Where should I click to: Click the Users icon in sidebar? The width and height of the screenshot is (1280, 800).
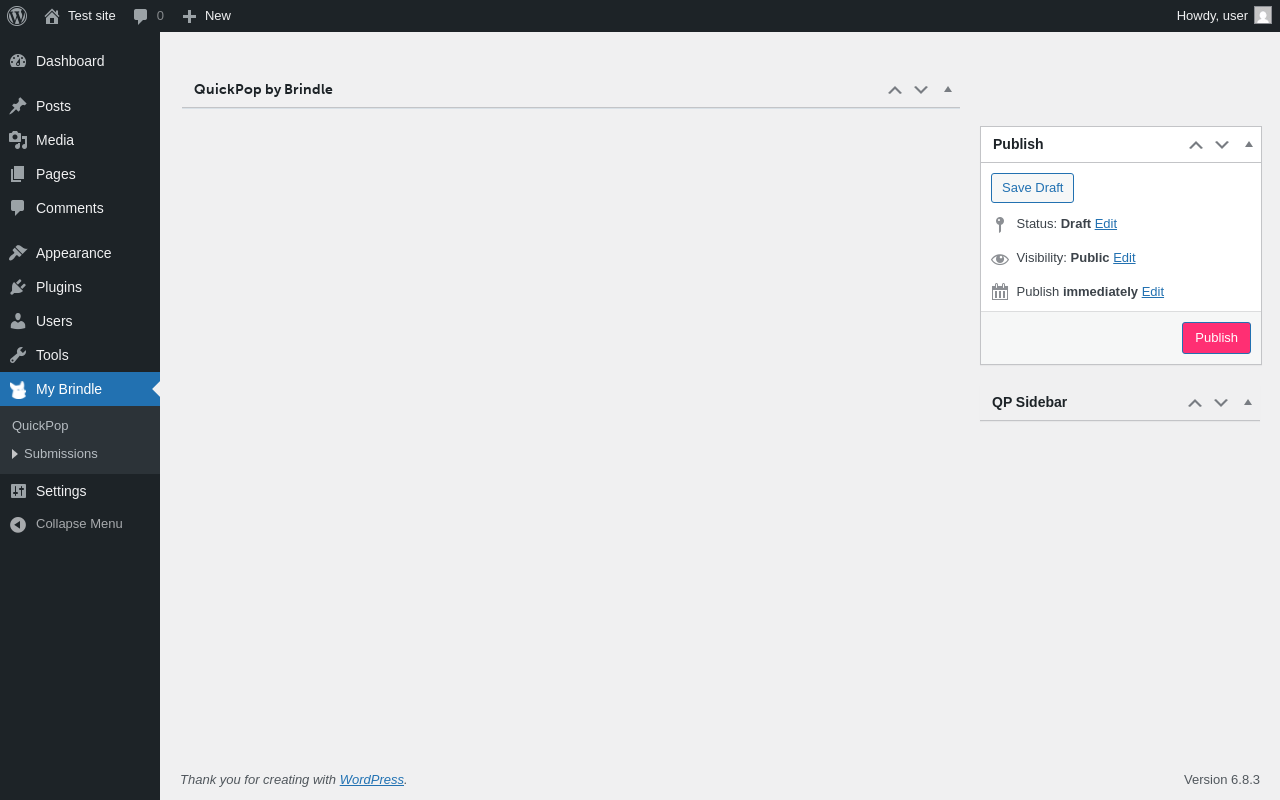pyautogui.click(x=18, y=321)
